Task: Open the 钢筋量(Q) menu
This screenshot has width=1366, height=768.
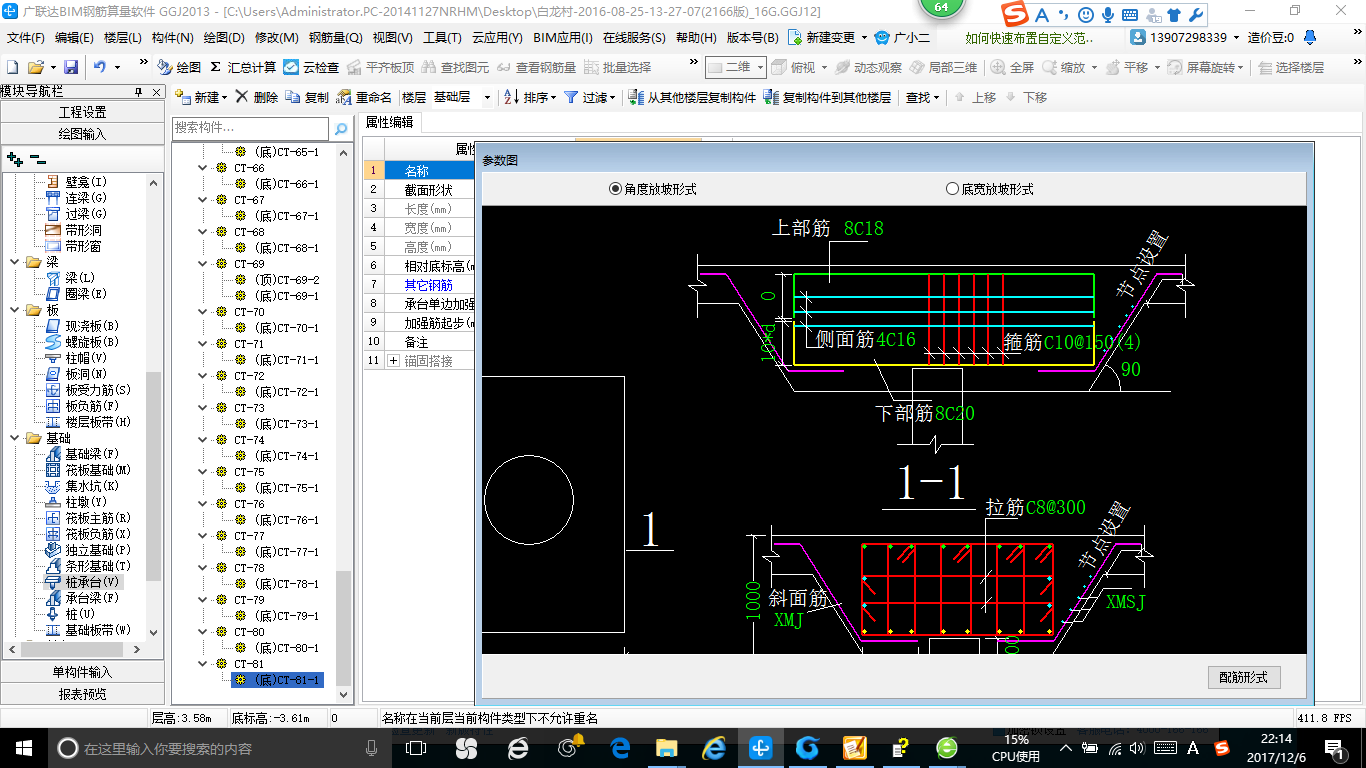Action: coord(336,37)
